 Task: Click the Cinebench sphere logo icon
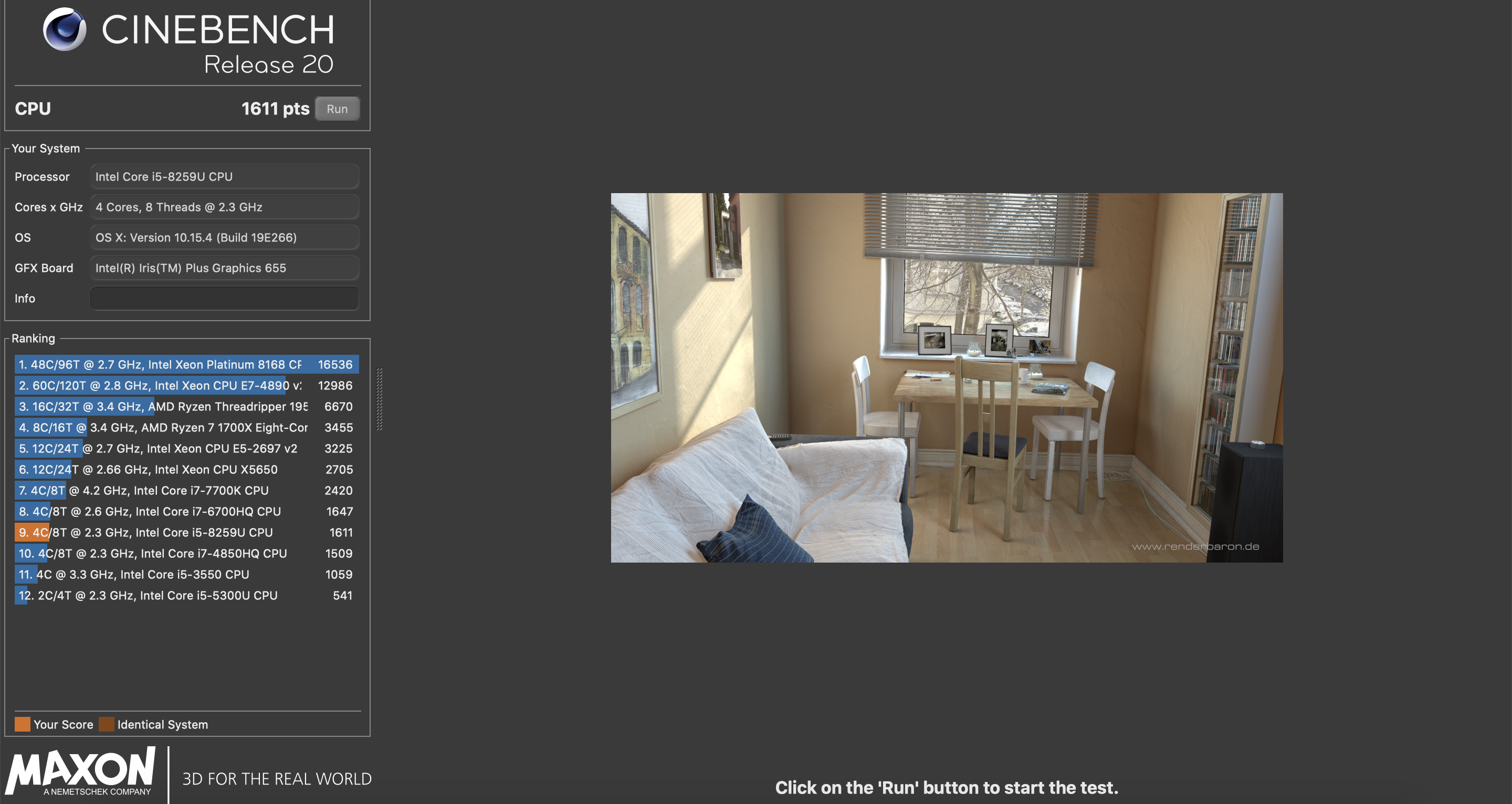(65, 29)
